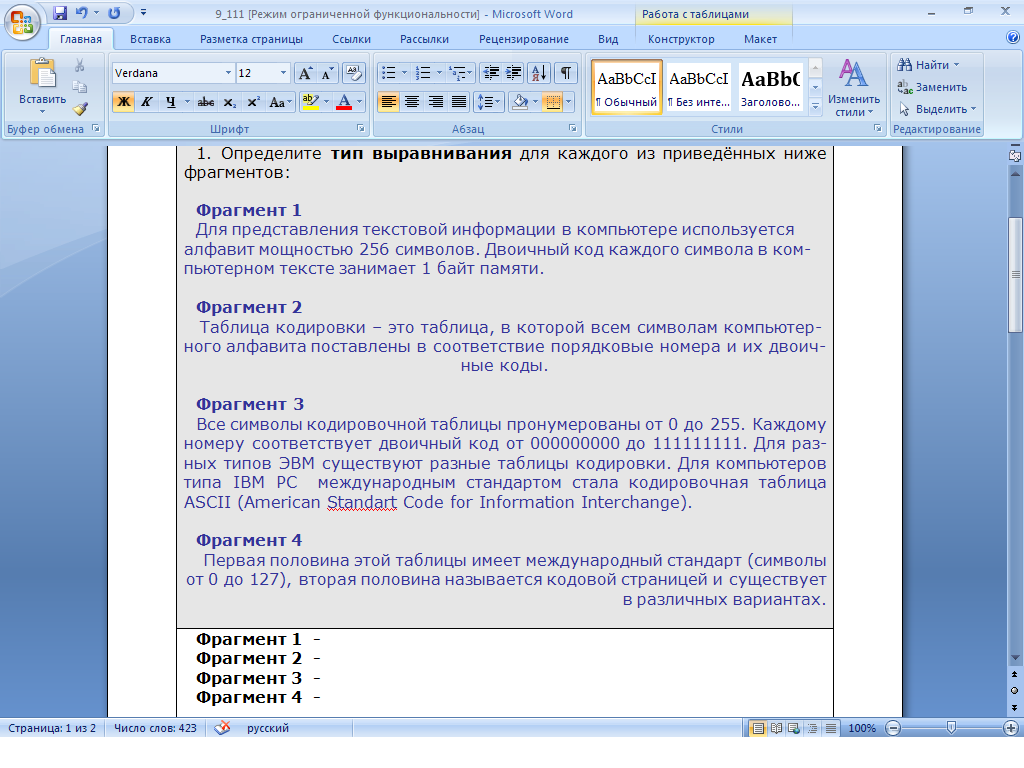Screen dimensions: 1024x768
Task: Click spelling check icon in status bar
Action: tap(222, 728)
